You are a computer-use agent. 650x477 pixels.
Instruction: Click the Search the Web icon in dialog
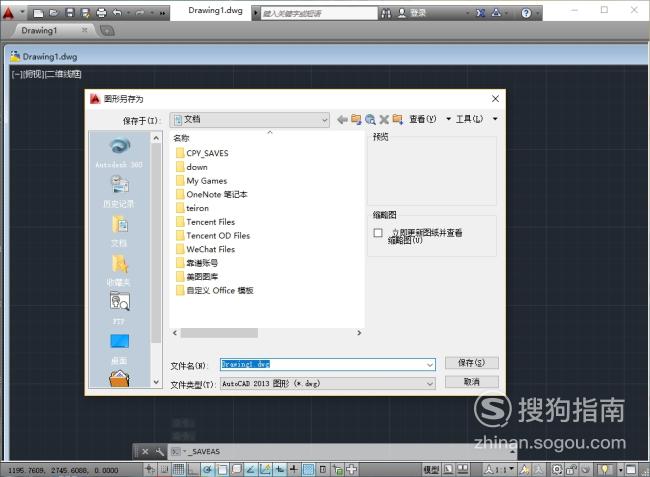coord(370,119)
